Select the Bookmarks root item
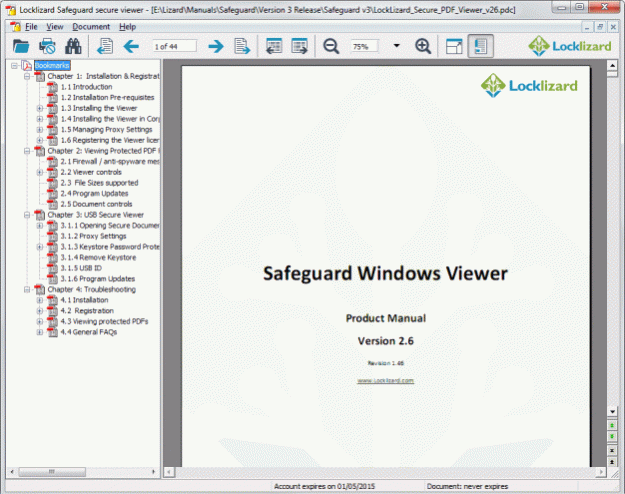This screenshot has height=494, width=625. [52, 65]
